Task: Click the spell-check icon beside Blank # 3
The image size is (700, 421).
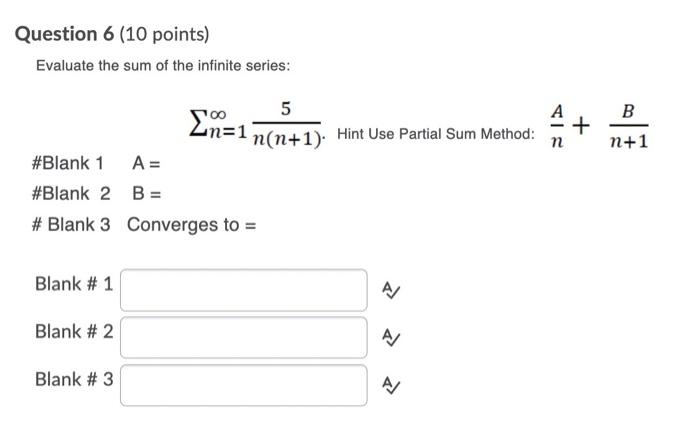Action: pos(391,385)
